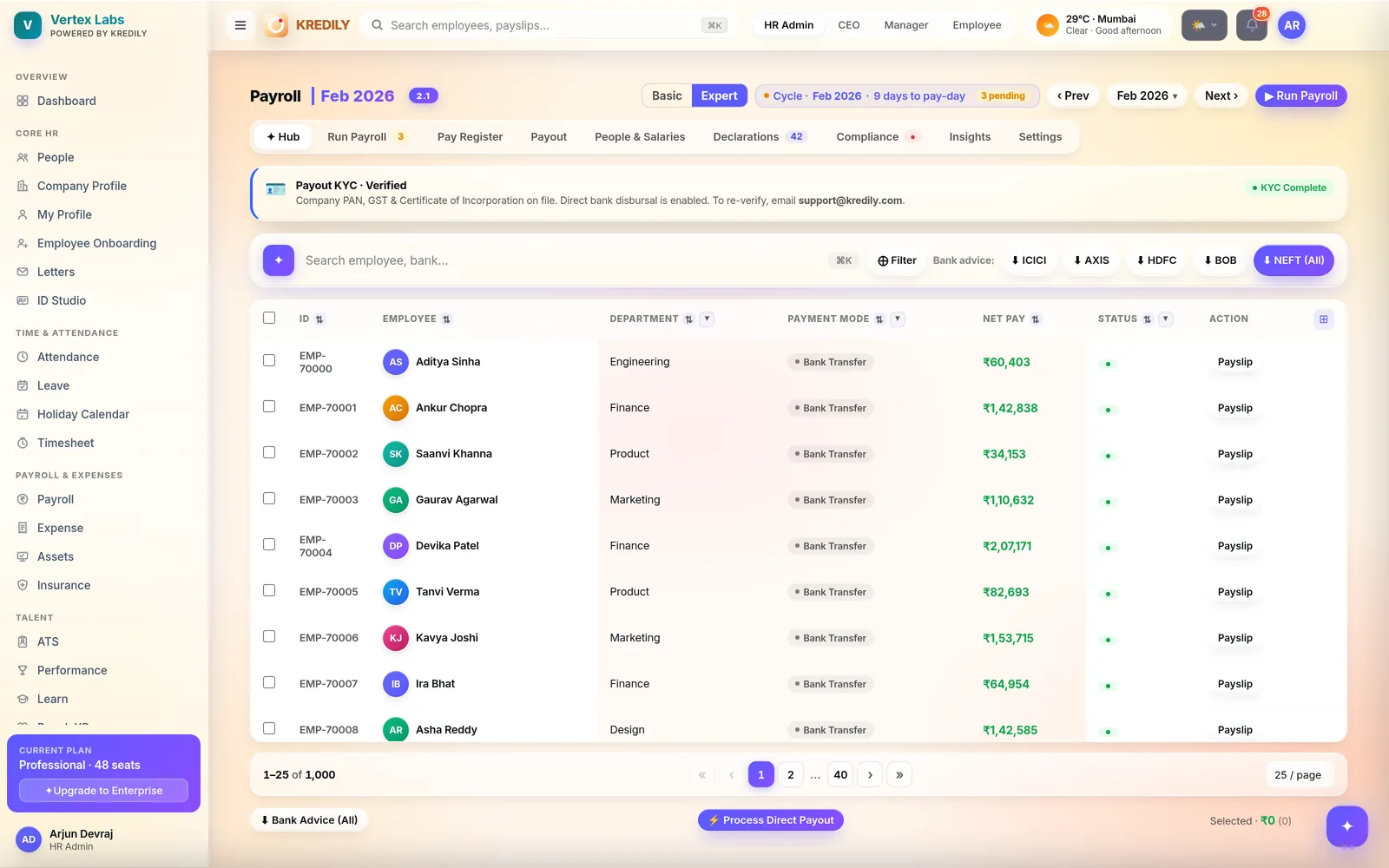
Task: Open the Filter options
Action: [897, 260]
